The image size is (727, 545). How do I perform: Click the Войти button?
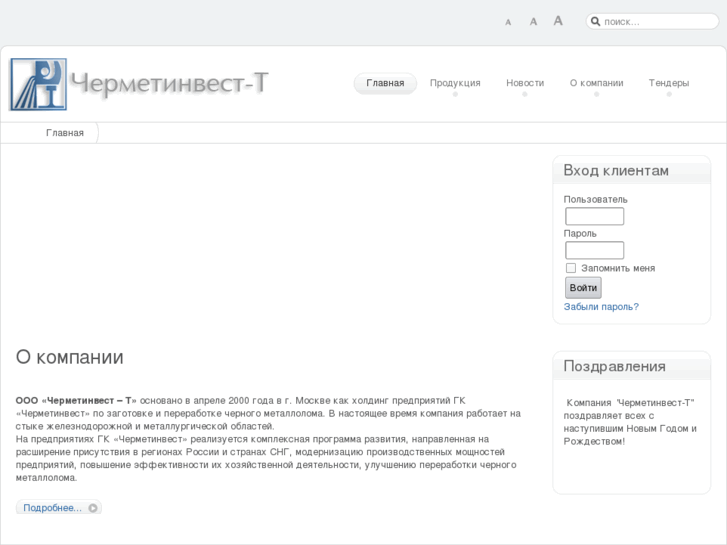583,288
